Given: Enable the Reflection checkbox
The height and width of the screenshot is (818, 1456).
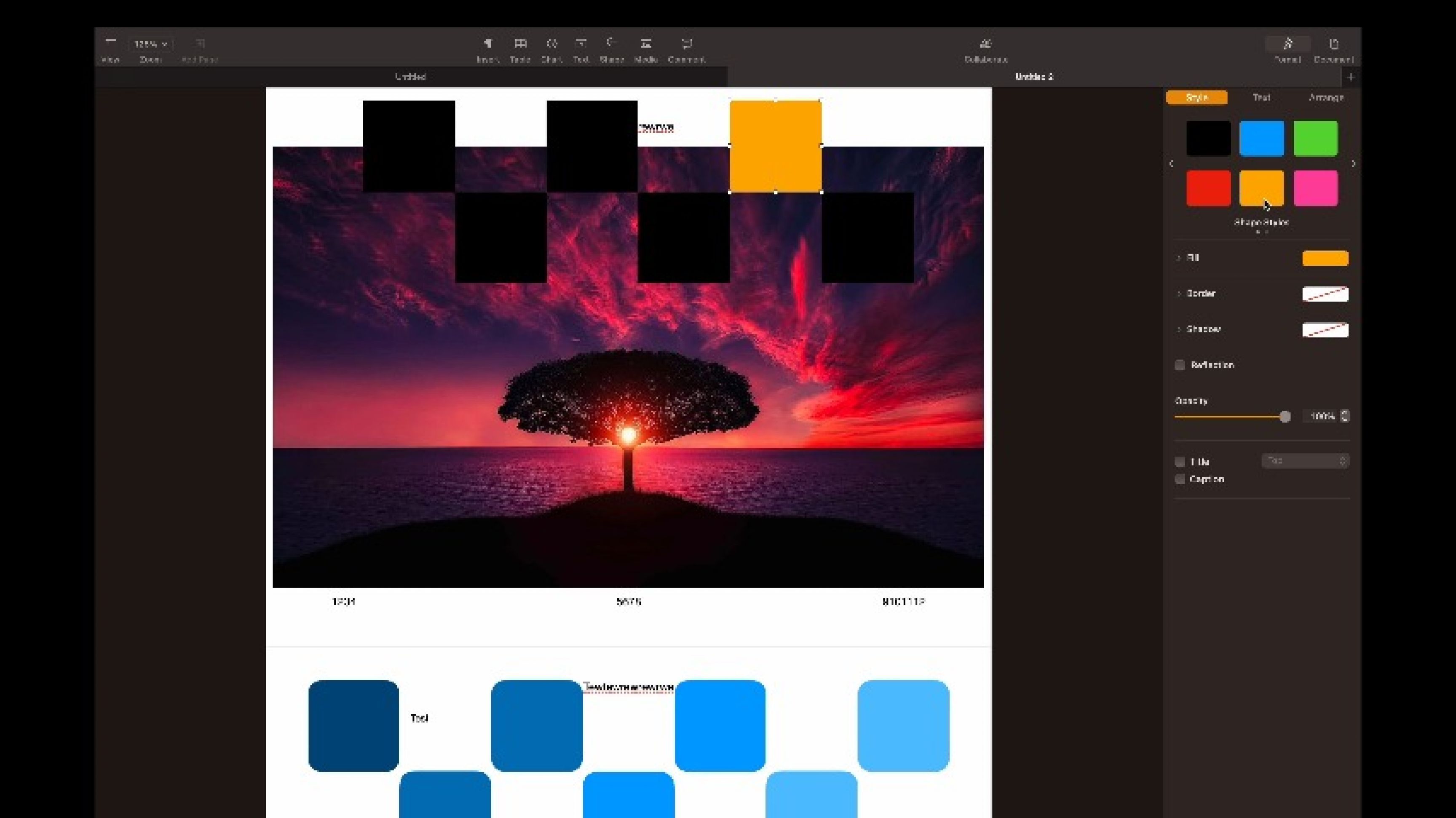Looking at the screenshot, I should (1180, 365).
